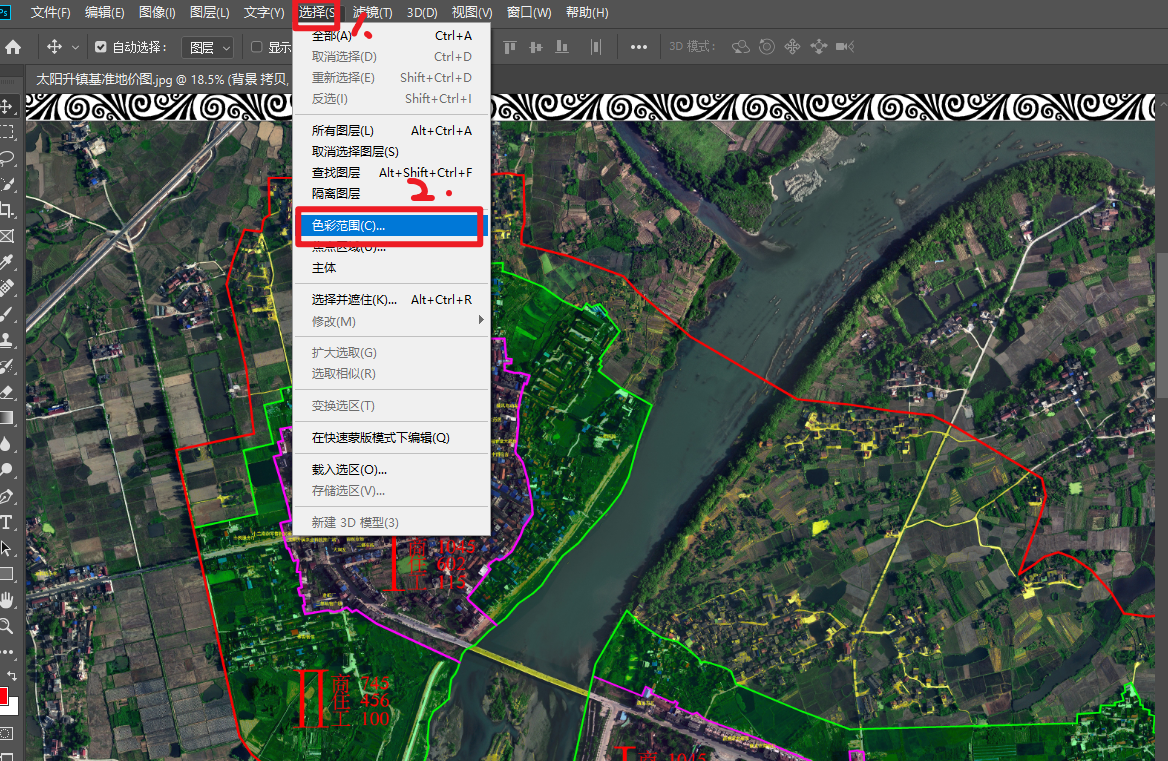
Task: Select the Hand tool
Action: 6,599
